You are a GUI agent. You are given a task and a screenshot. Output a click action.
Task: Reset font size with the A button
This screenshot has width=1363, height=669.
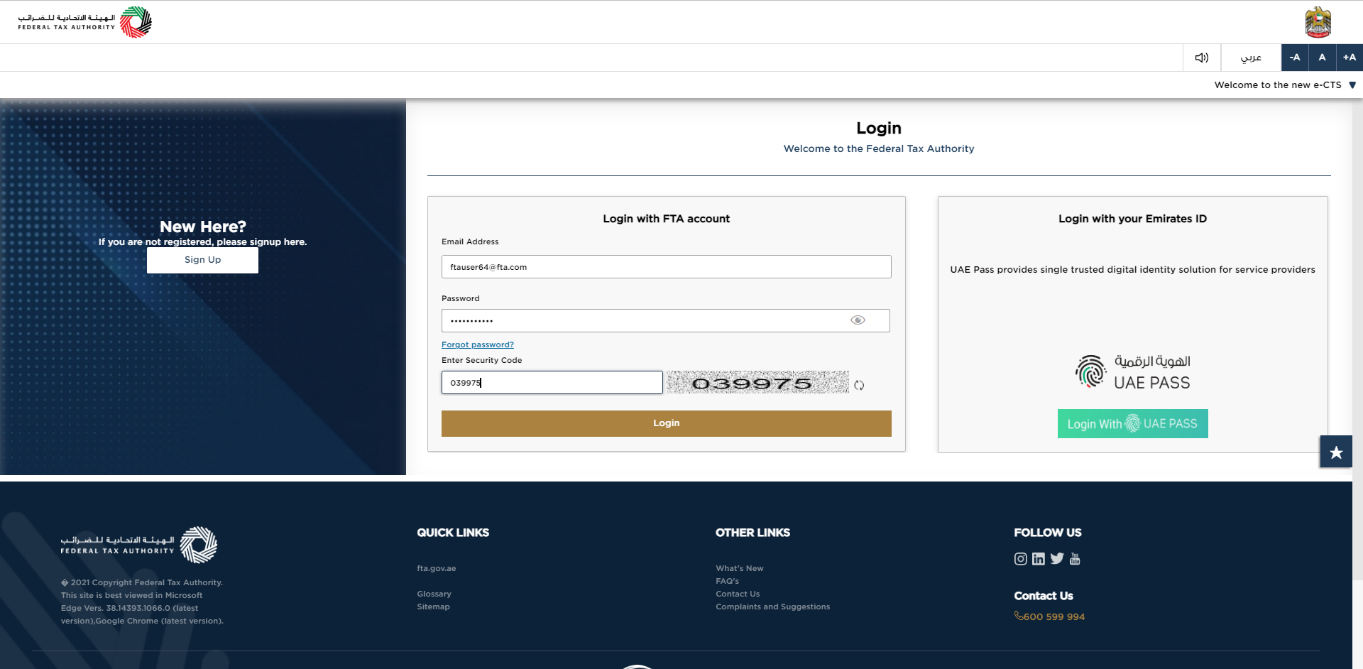[x=1322, y=57]
